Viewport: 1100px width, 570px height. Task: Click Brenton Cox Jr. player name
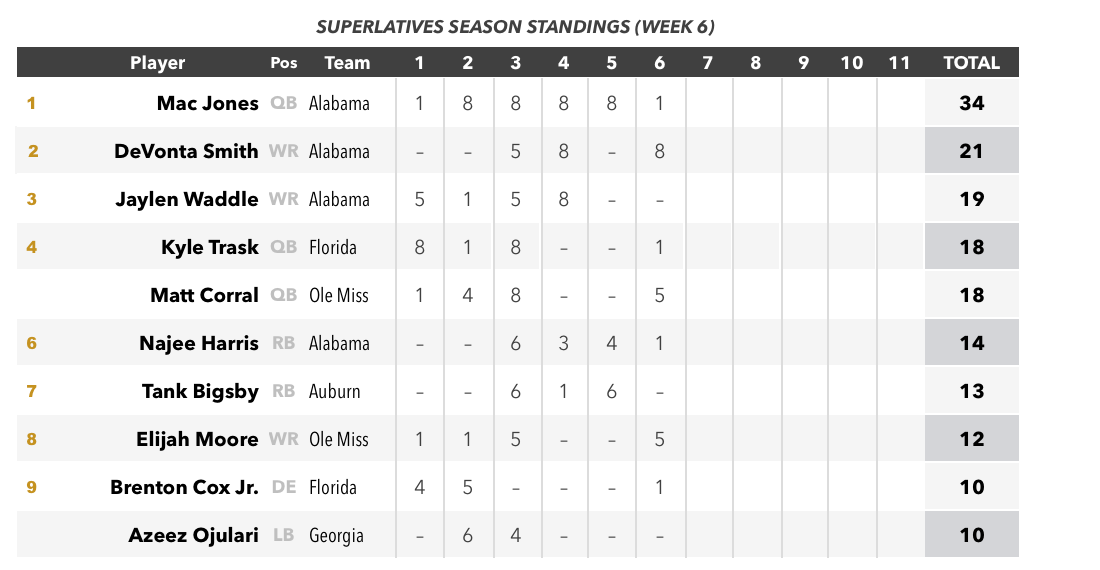click(x=185, y=487)
